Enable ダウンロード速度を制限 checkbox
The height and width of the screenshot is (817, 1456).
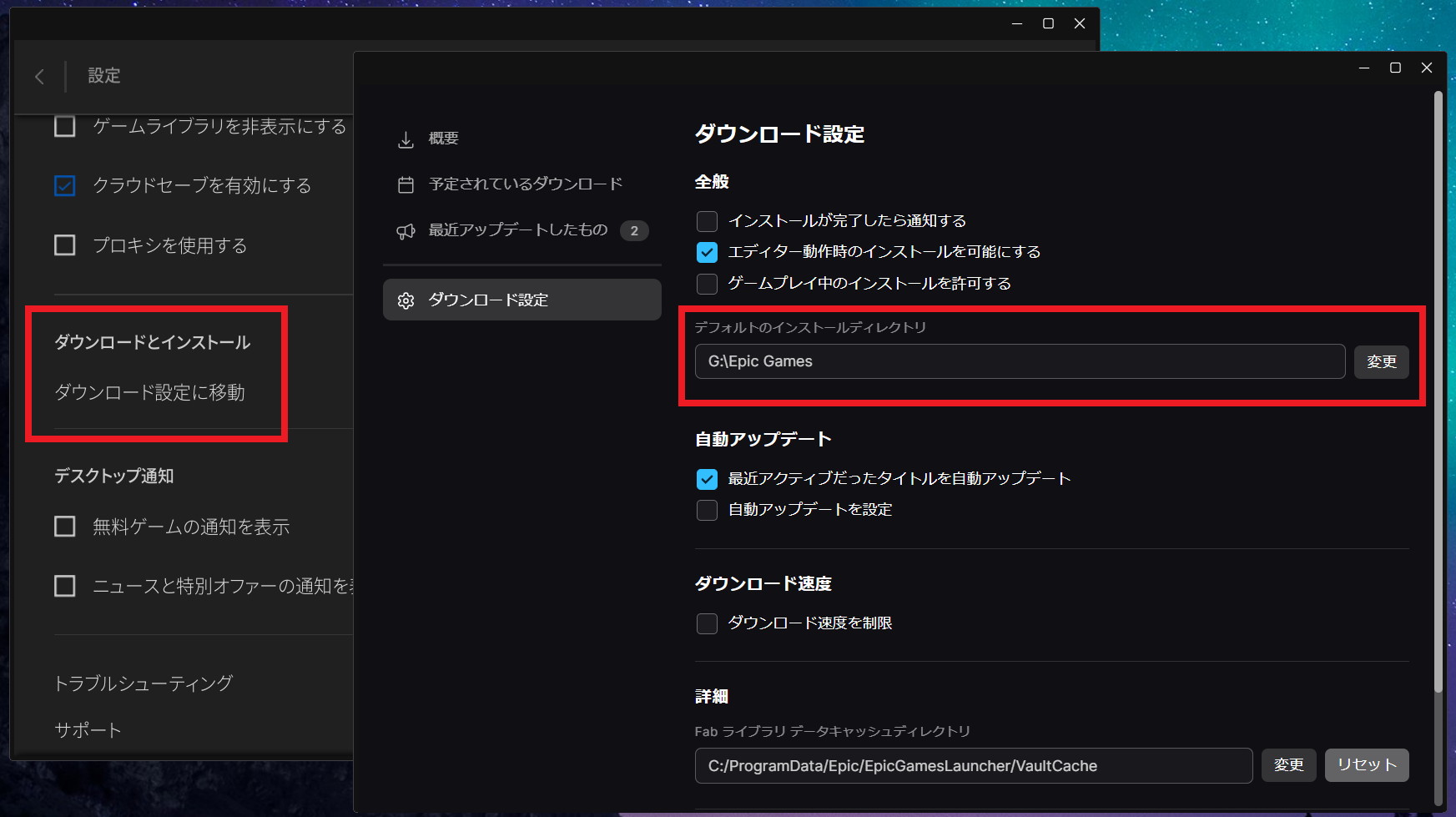(x=707, y=623)
